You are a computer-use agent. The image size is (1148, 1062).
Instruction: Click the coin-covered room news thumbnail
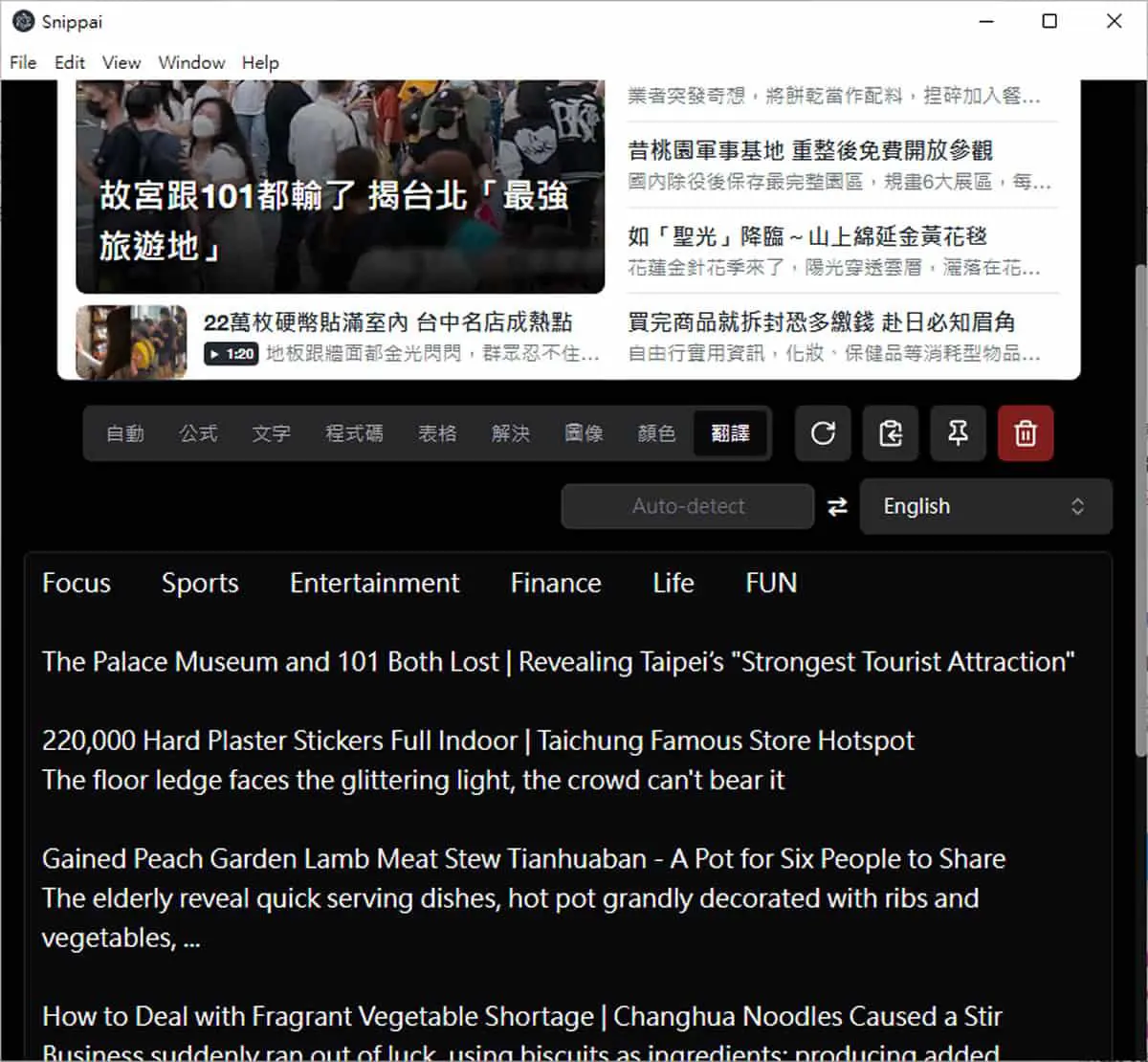point(131,342)
